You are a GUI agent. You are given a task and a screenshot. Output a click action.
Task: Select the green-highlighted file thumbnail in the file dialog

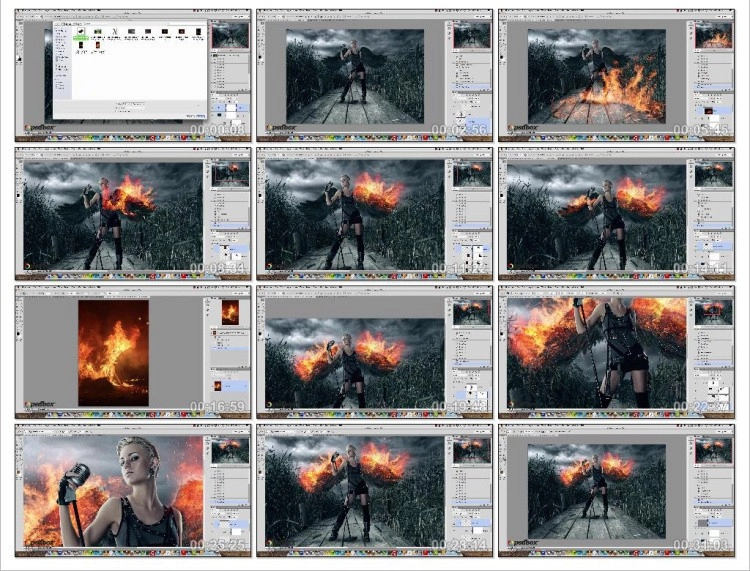80,33
